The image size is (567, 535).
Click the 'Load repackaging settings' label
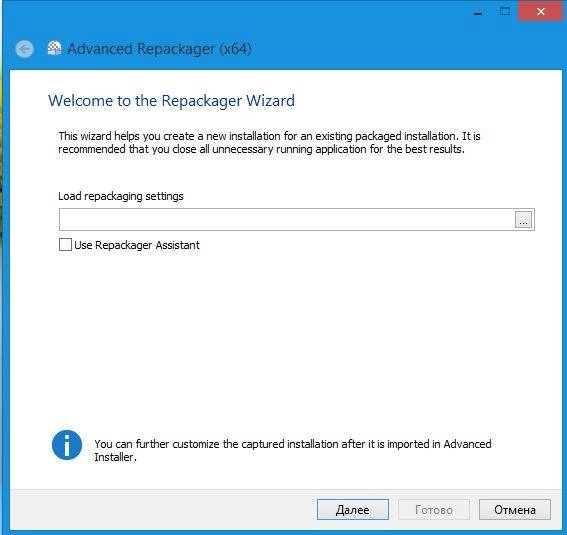(121, 196)
